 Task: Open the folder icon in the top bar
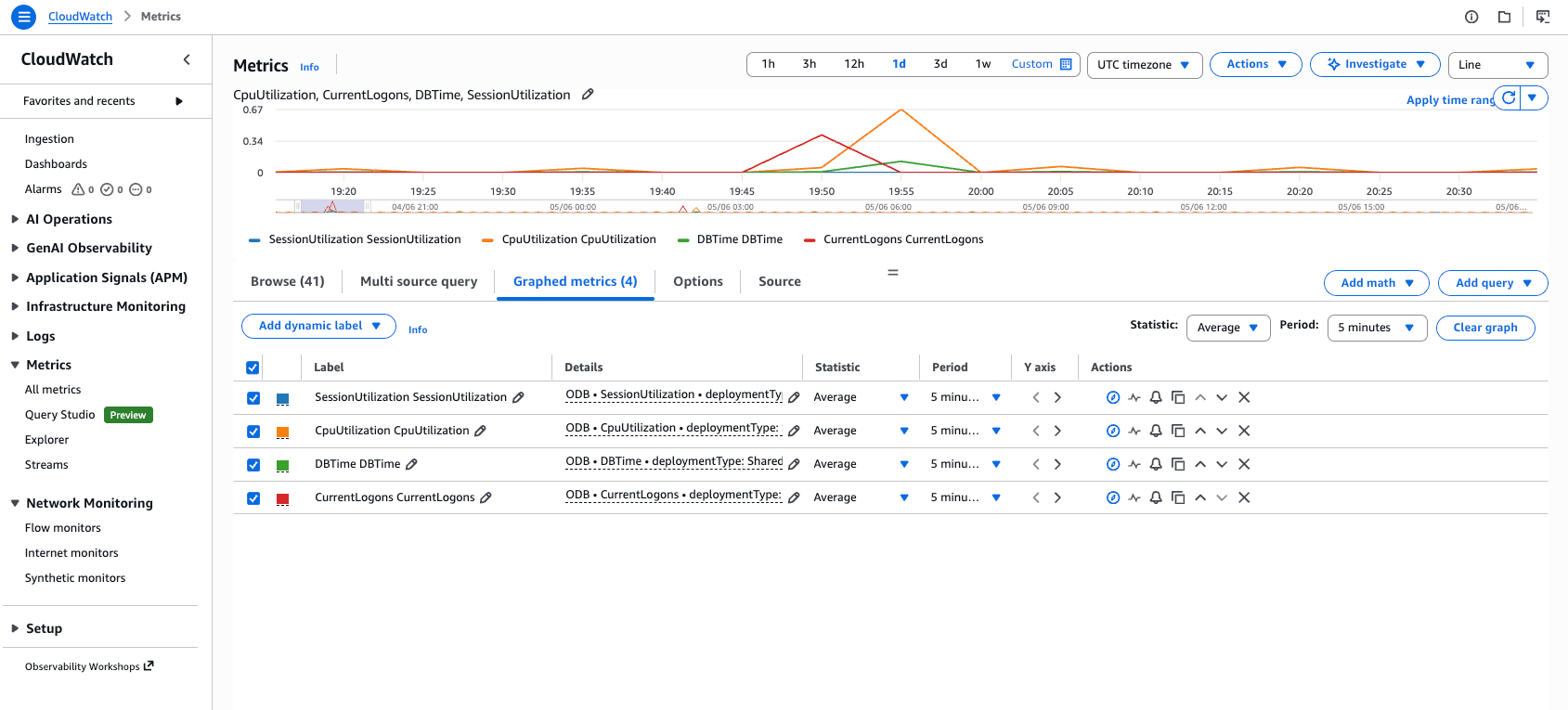pyautogui.click(x=1505, y=17)
